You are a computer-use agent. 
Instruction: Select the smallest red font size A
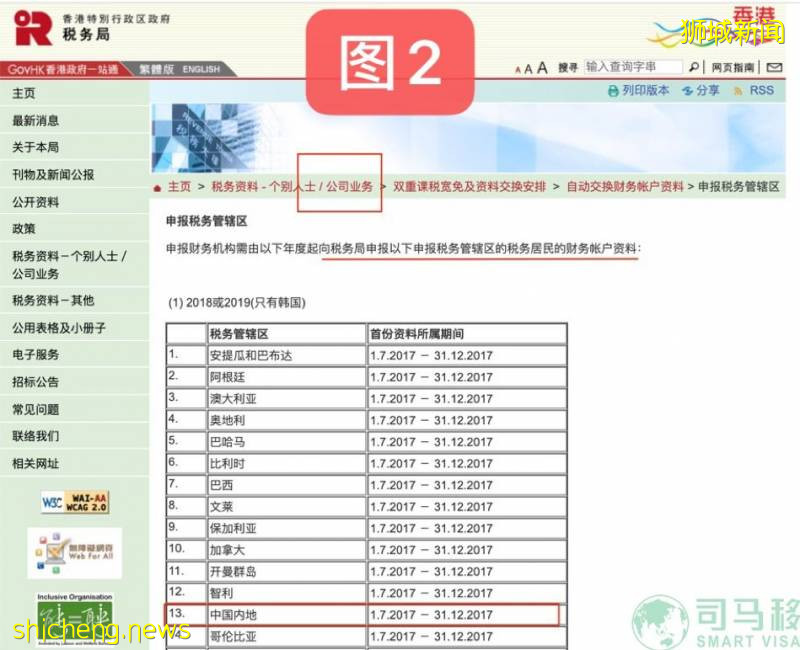pyautogui.click(x=516, y=69)
